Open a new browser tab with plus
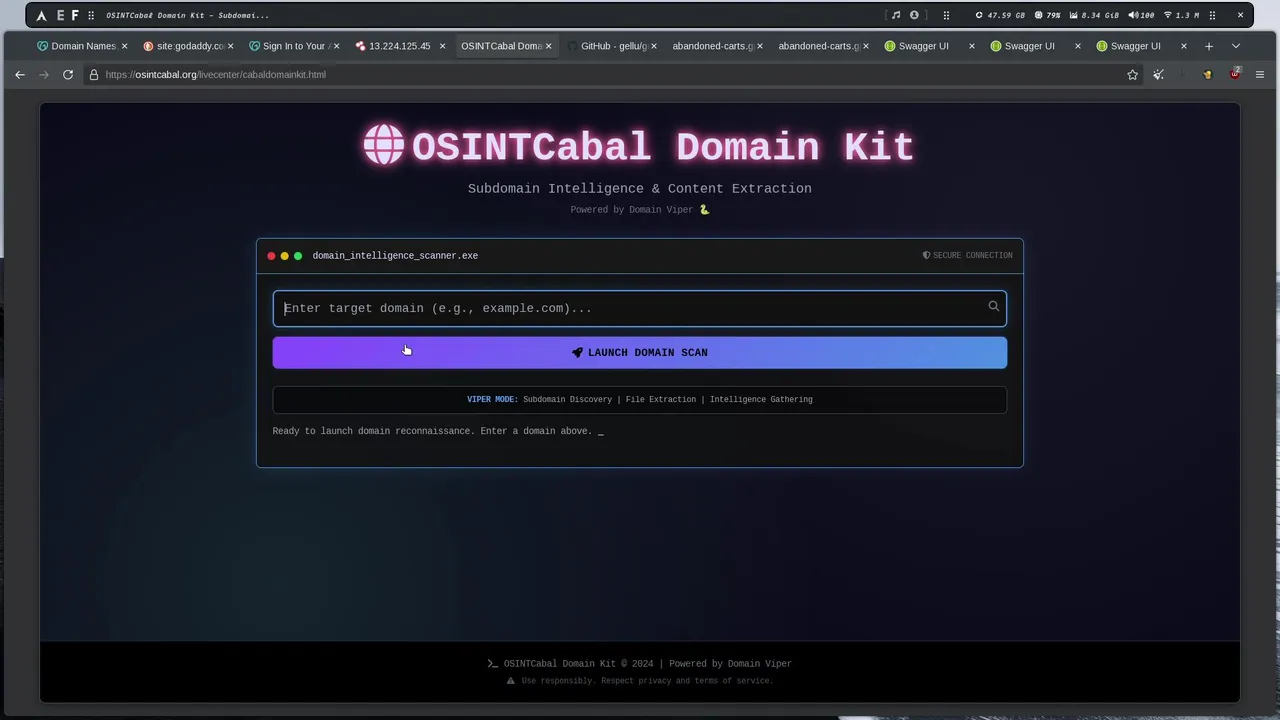Screen dimensions: 1280x720 [x=1209, y=46]
